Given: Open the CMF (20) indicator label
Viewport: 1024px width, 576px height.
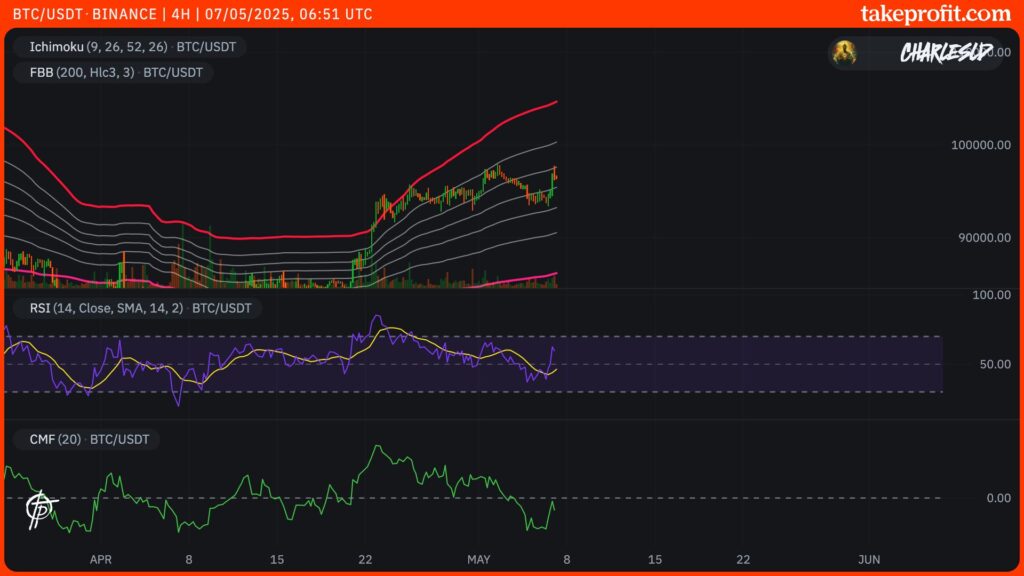Looking at the screenshot, I should click(87, 439).
